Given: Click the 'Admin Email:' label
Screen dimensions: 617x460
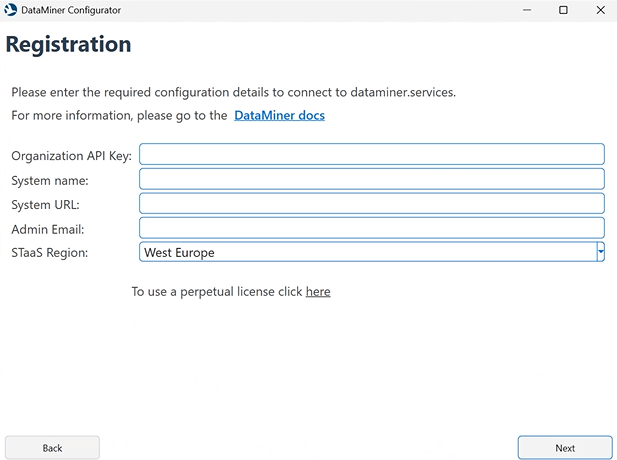Looking at the screenshot, I should 48,229.
